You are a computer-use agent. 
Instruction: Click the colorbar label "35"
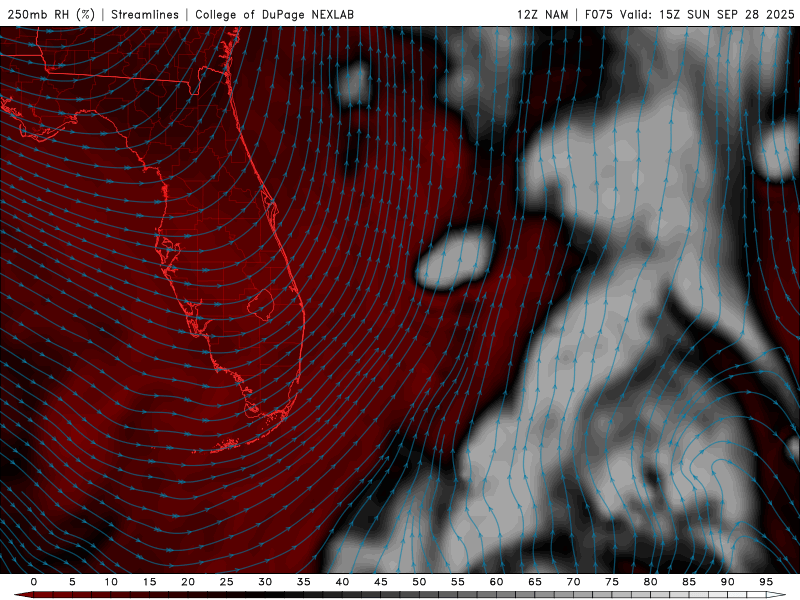click(304, 582)
